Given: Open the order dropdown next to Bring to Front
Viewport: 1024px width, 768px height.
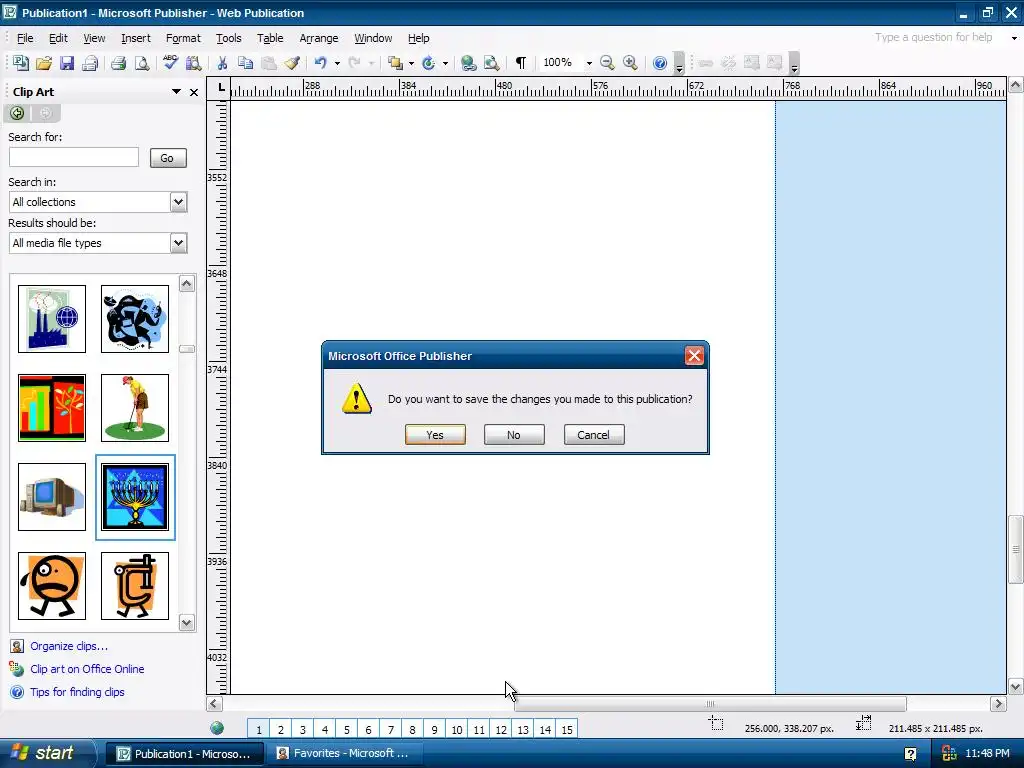Looking at the screenshot, I should click(411, 63).
